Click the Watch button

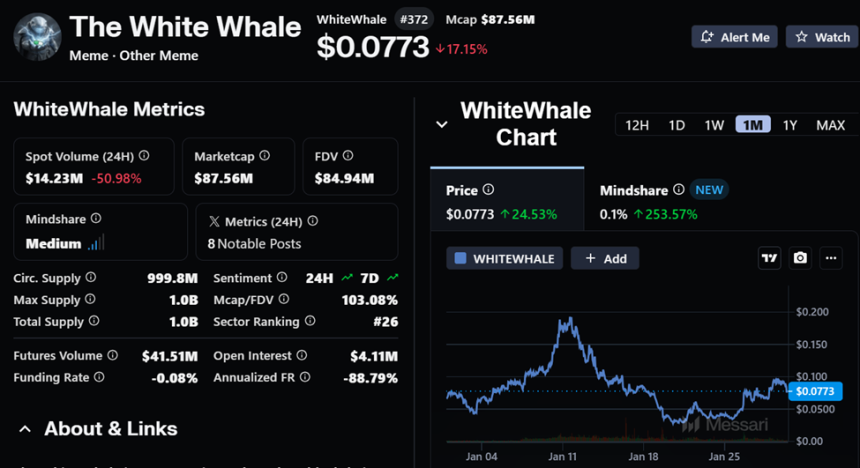tap(821, 37)
